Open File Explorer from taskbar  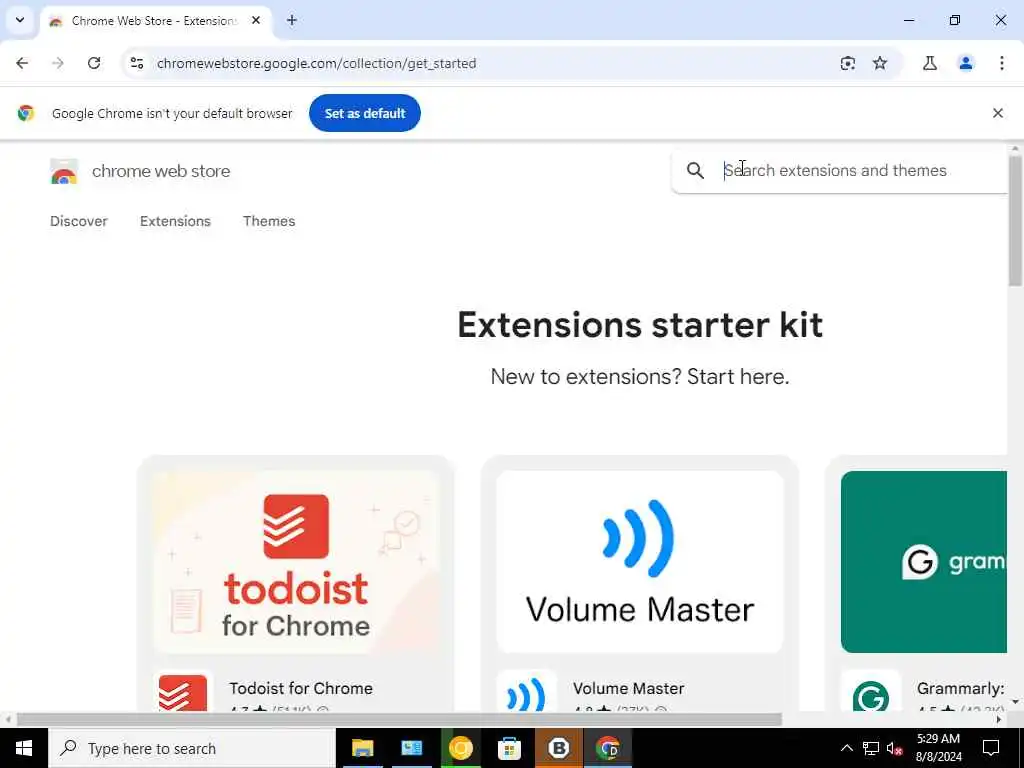pos(362,748)
